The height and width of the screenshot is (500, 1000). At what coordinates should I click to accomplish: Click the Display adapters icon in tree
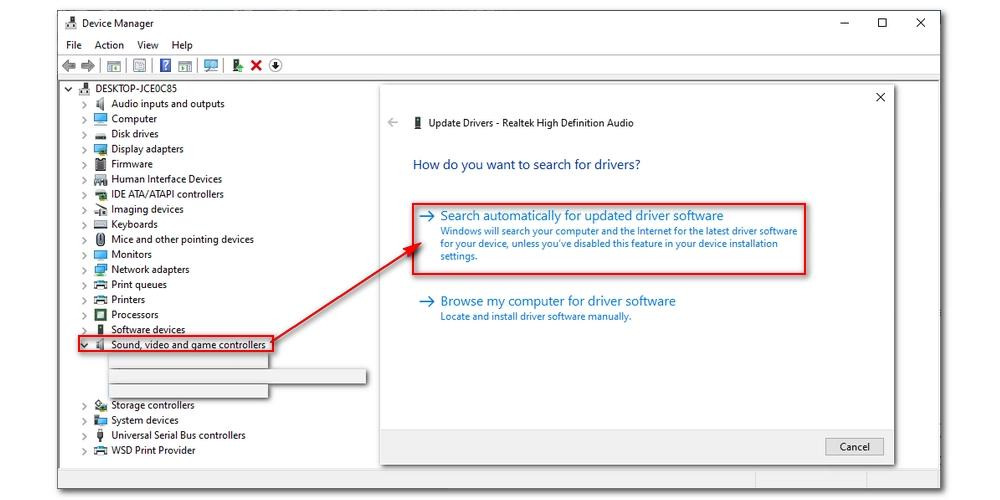point(100,149)
